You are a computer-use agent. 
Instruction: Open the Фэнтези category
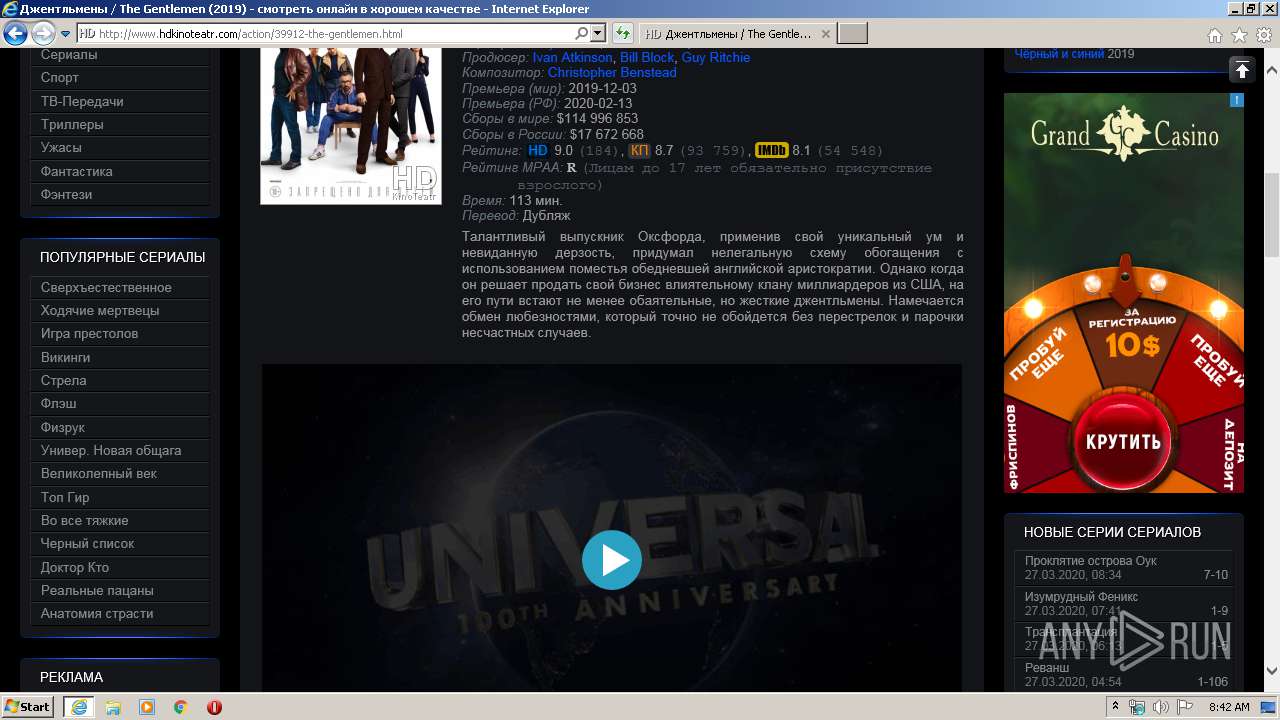point(120,194)
